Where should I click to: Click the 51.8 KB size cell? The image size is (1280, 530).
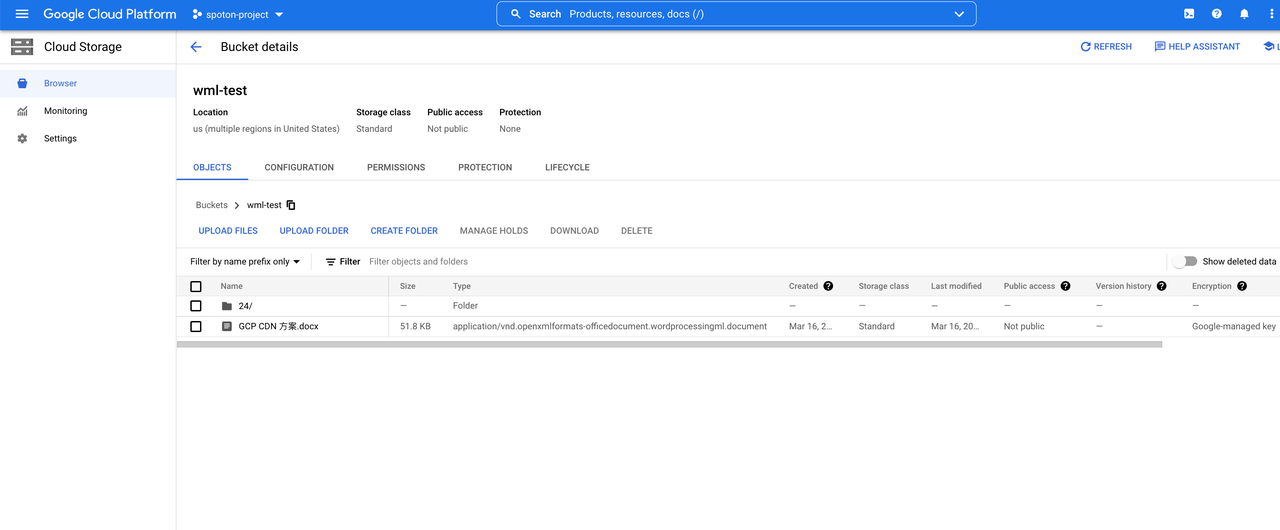415,326
